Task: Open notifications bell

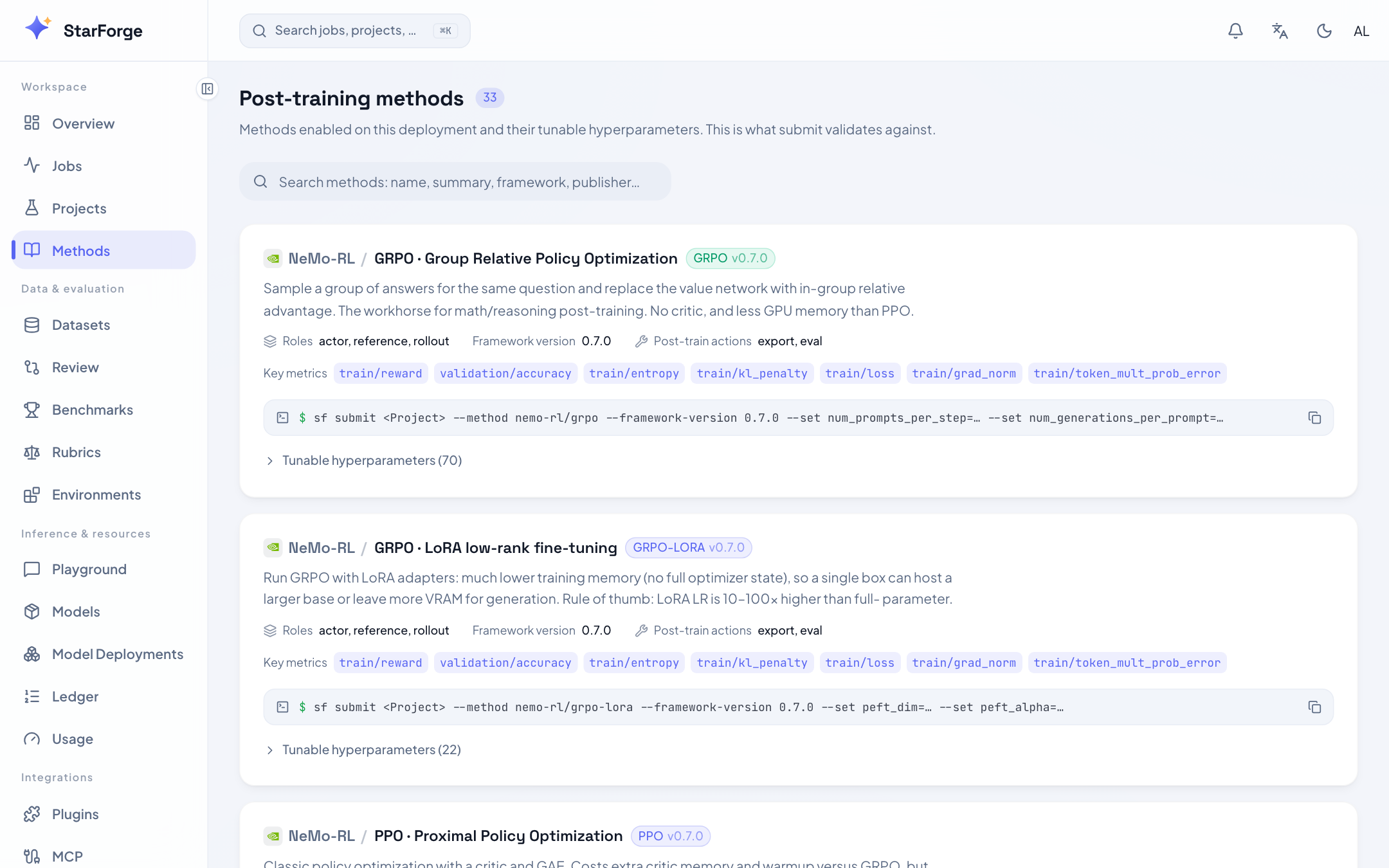Action: (x=1235, y=31)
